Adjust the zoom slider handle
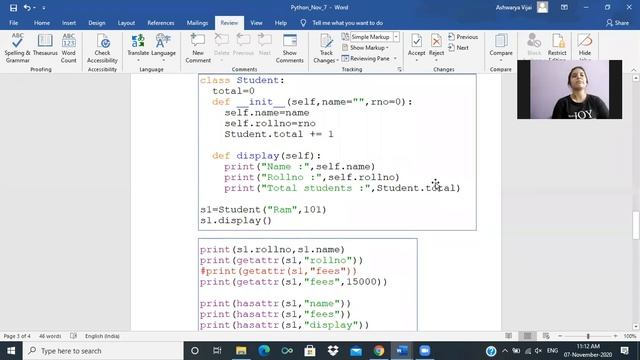 click(588, 336)
